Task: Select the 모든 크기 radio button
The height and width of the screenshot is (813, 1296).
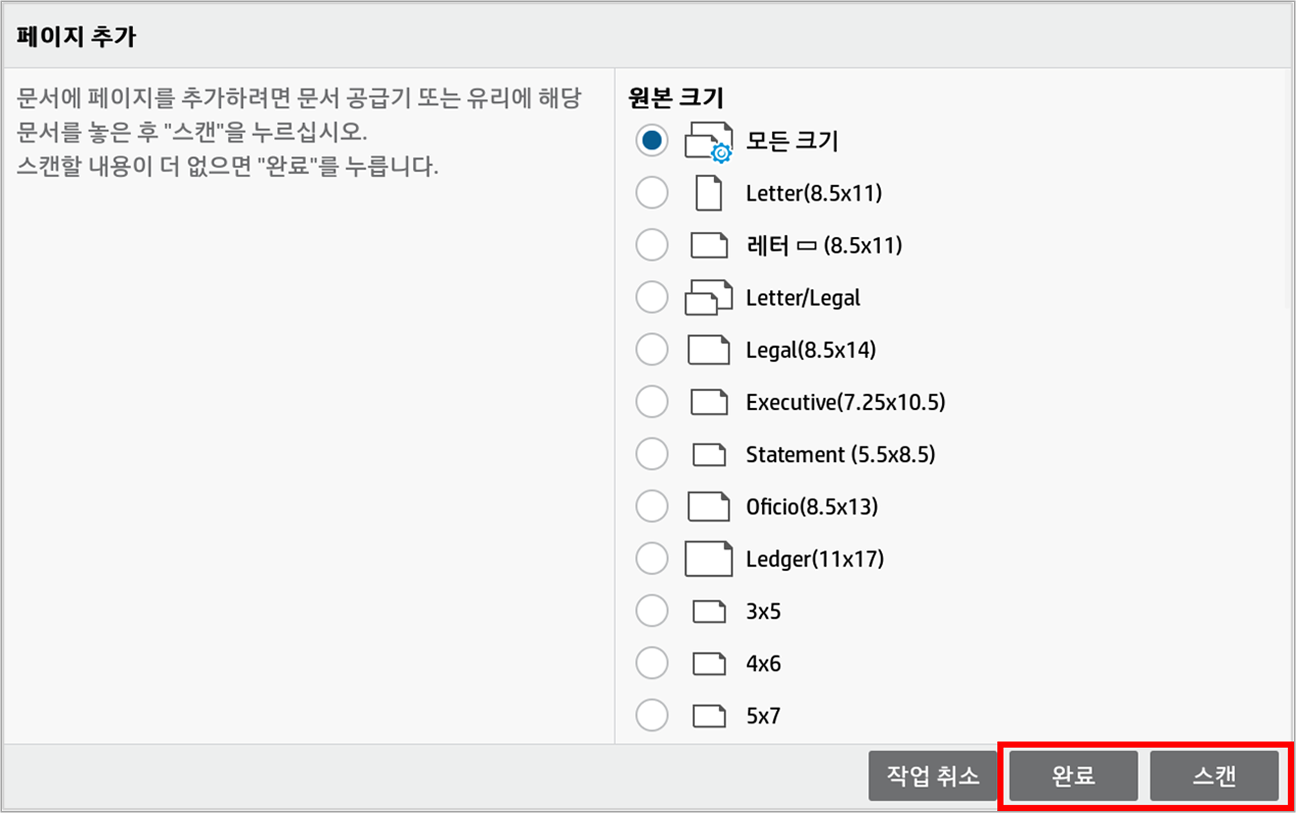Action: (x=652, y=141)
